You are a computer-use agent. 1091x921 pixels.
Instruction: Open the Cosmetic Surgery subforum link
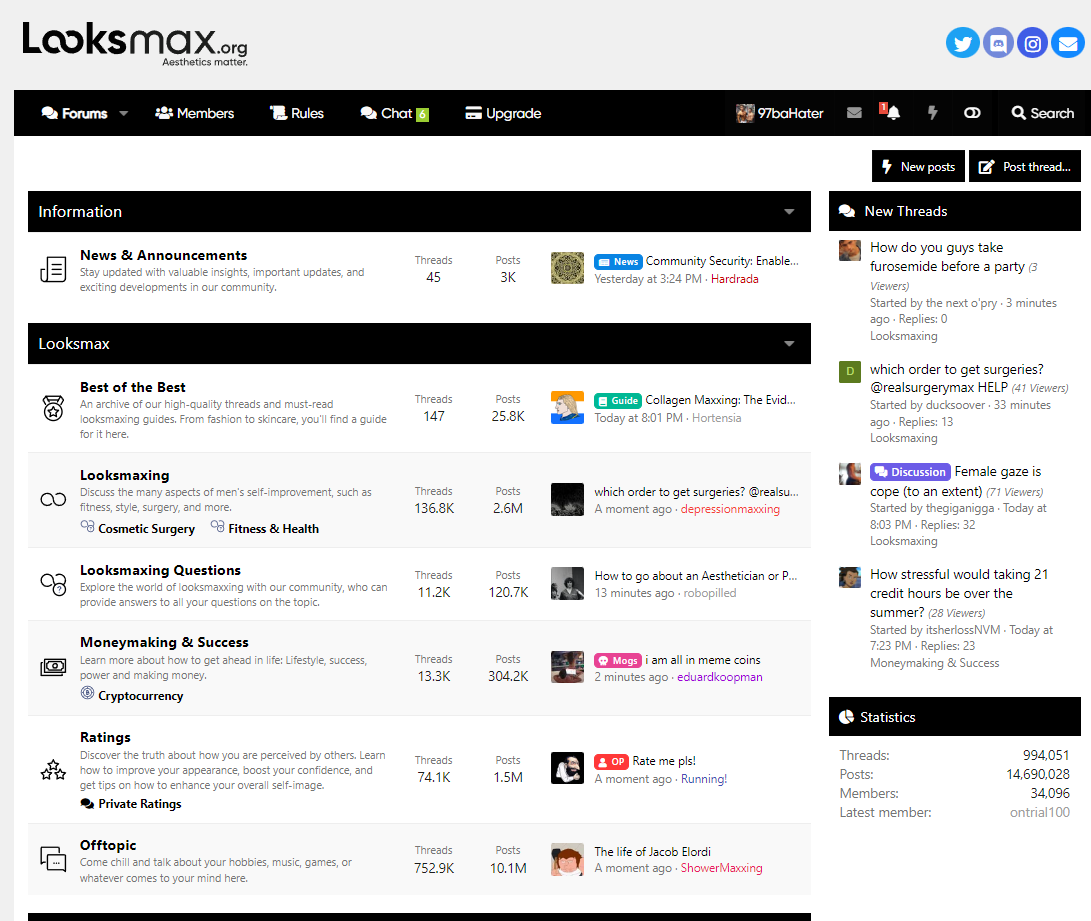[146, 529]
